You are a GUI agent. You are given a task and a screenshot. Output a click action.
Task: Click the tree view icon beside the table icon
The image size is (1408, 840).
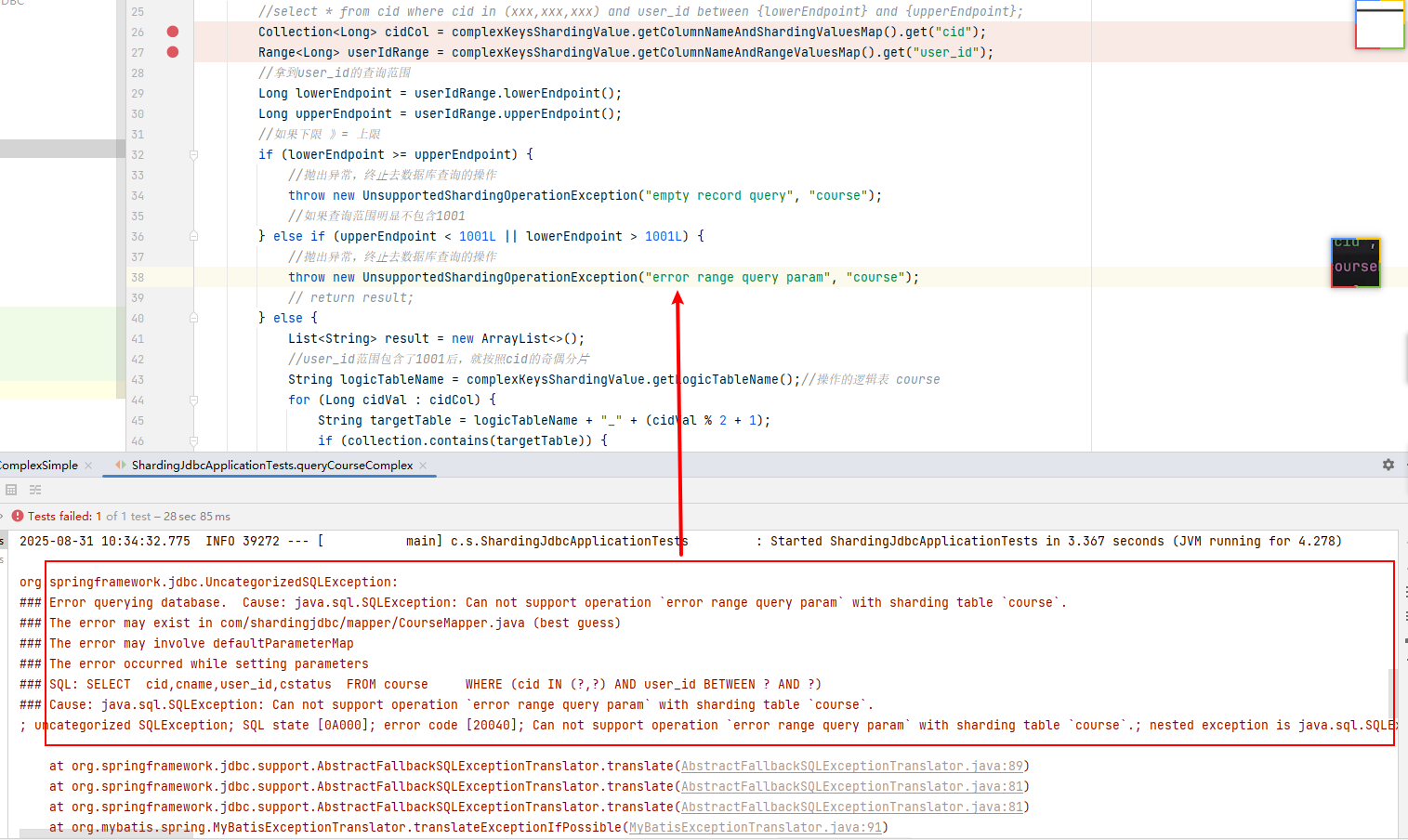click(x=35, y=490)
